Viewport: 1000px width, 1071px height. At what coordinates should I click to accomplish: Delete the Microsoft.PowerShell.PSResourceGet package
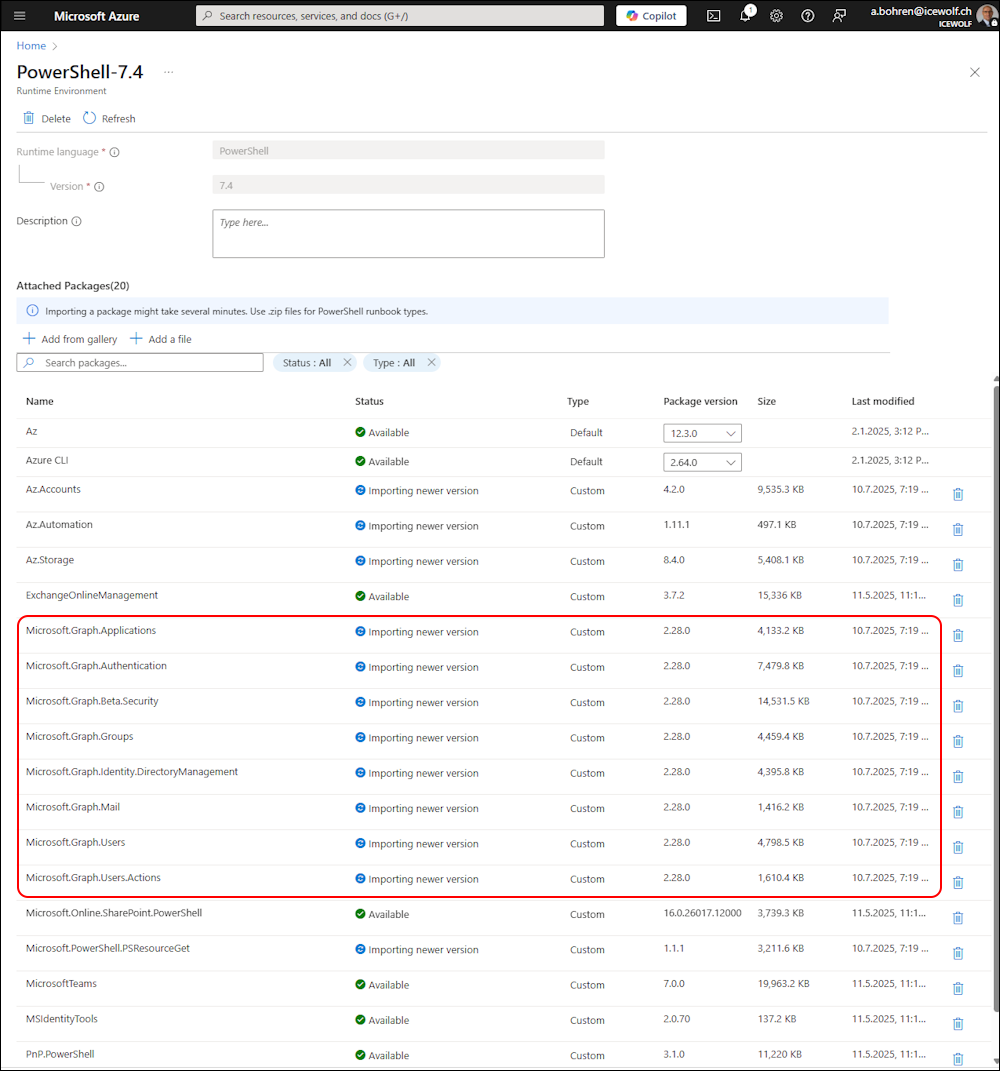coord(958,954)
